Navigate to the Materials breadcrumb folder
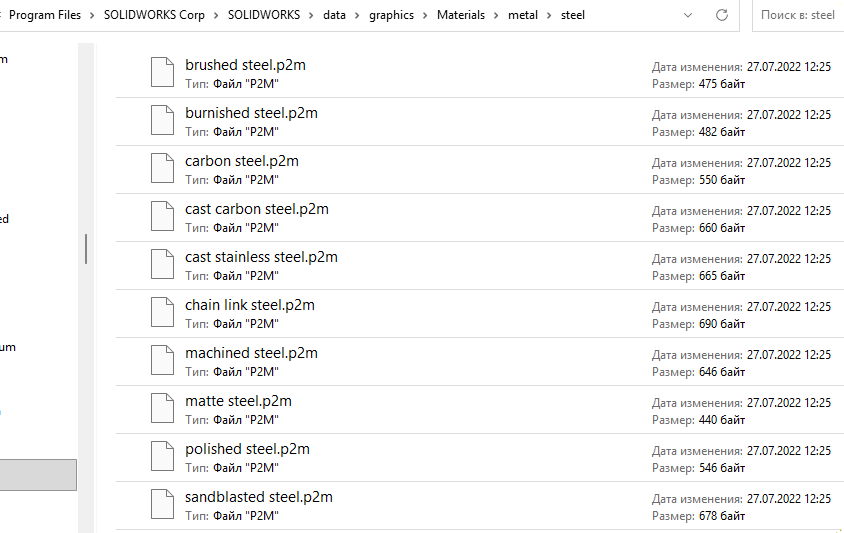 click(461, 15)
